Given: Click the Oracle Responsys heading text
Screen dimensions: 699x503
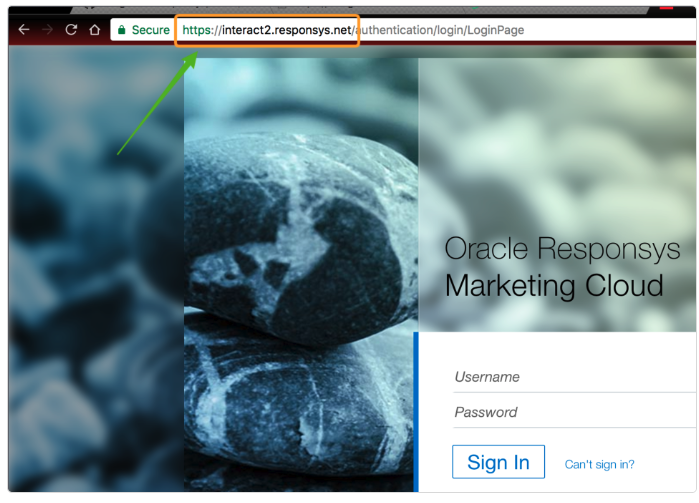Looking at the screenshot, I should pos(562,249).
